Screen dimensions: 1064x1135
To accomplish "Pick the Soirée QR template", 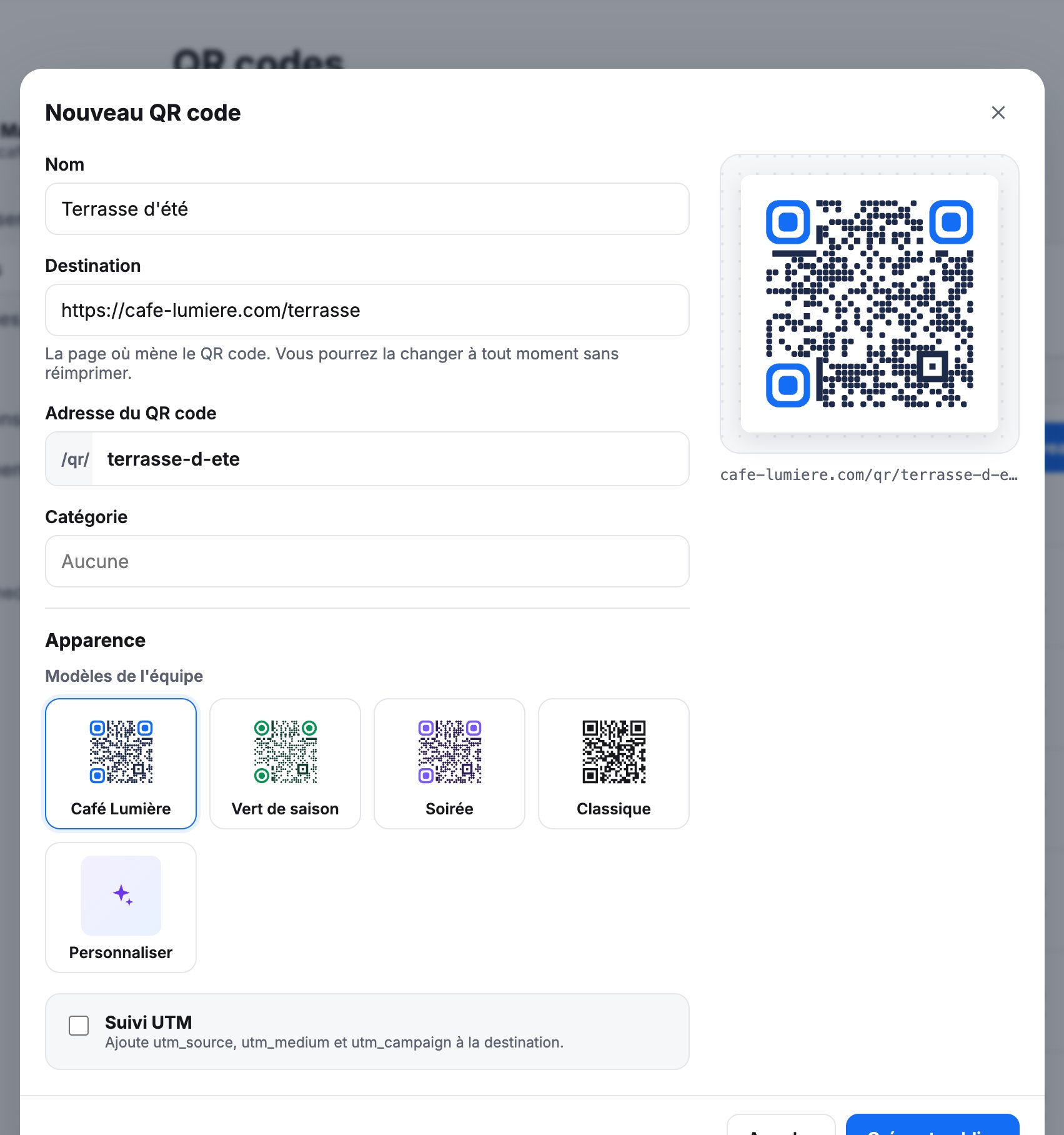I will click(449, 764).
